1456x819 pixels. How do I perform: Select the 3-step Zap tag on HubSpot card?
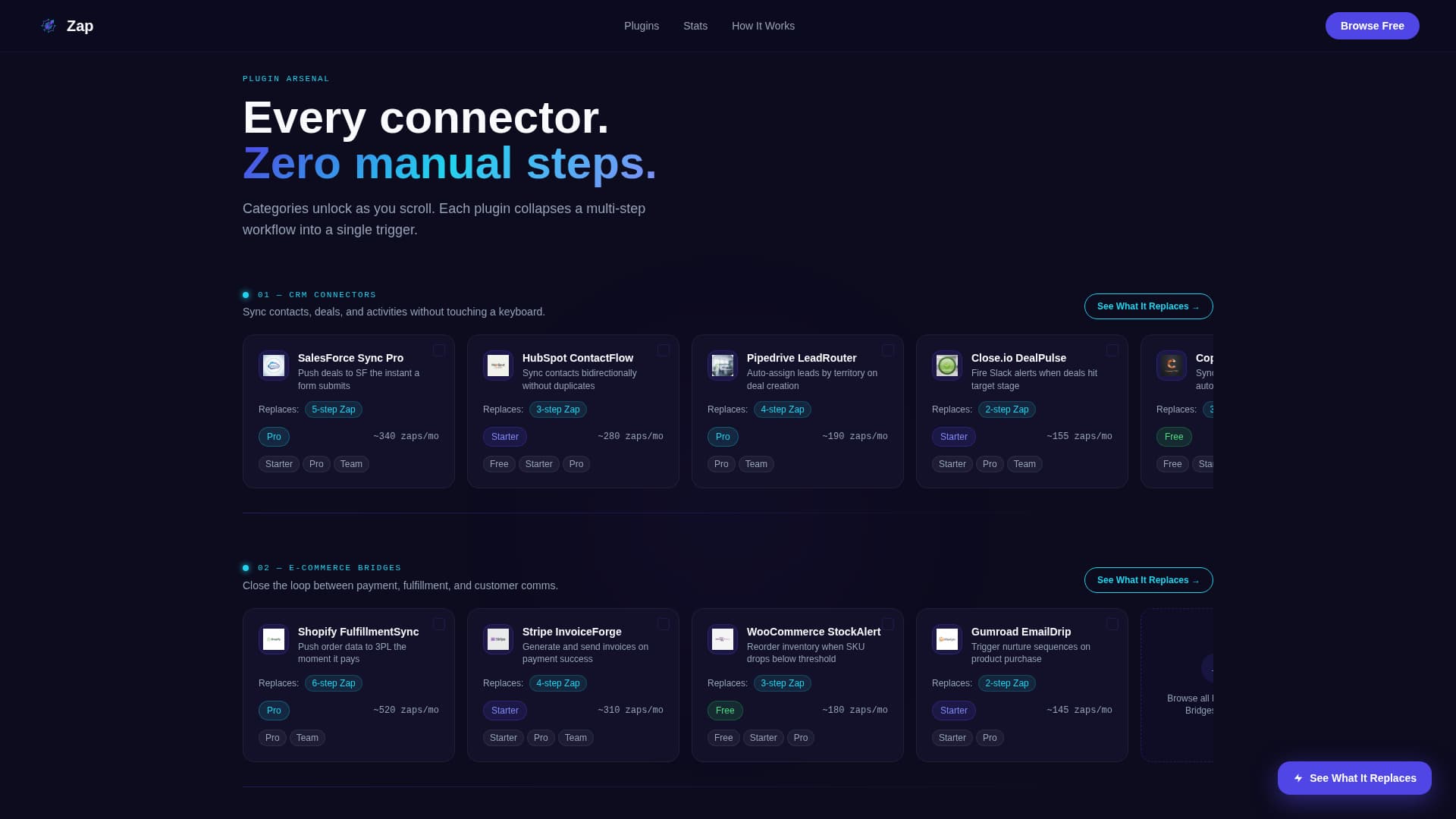click(x=558, y=409)
